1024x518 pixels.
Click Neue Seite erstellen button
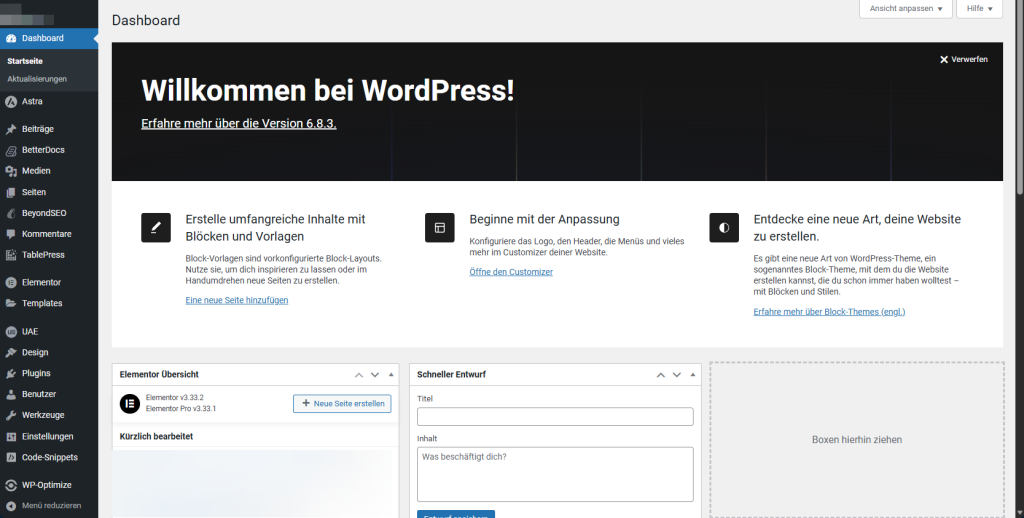pyautogui.click(x=342, y=404)
